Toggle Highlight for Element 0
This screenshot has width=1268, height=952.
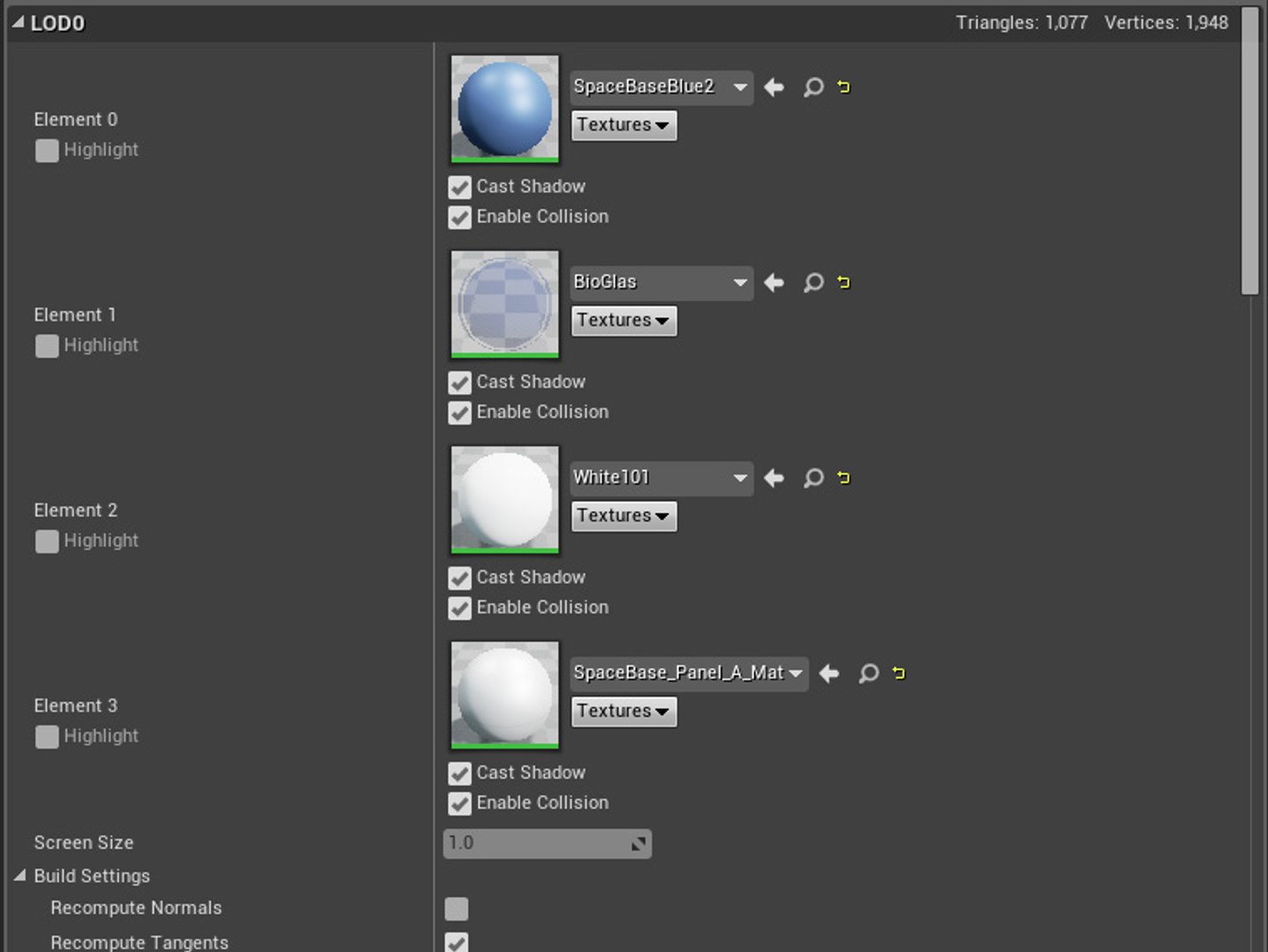click(47, 151)
